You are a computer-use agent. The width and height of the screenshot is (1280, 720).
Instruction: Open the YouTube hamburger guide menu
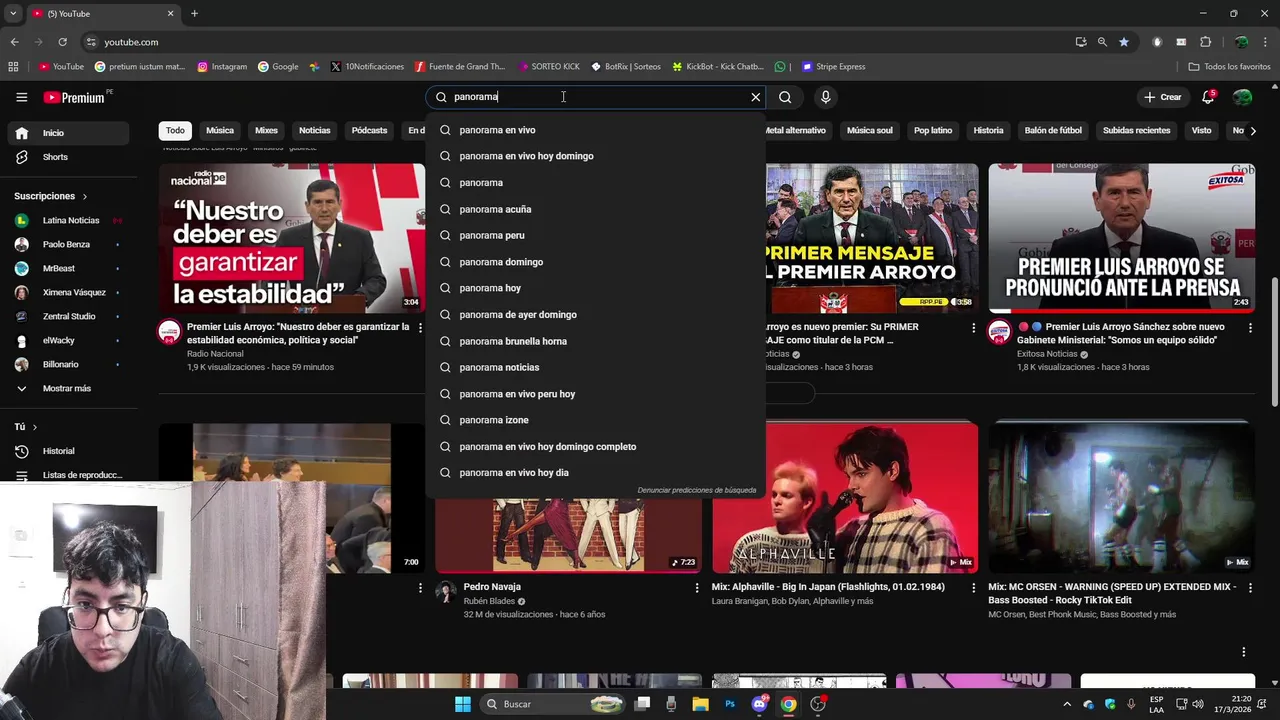click(21, 97)
